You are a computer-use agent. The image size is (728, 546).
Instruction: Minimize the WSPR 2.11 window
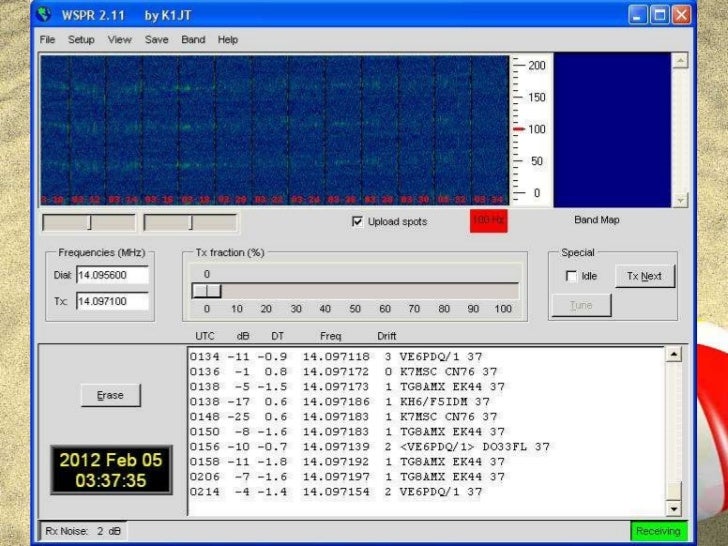pyautogui.click(x=637, y=15)
